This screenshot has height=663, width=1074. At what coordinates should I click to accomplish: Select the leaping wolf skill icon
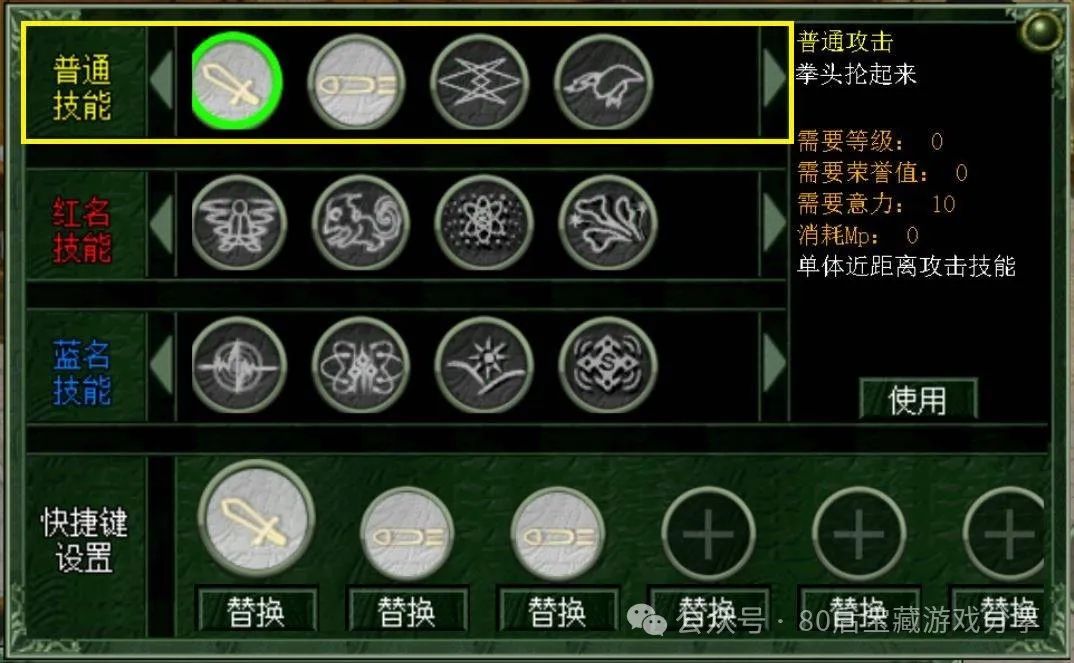coord(603,82)
